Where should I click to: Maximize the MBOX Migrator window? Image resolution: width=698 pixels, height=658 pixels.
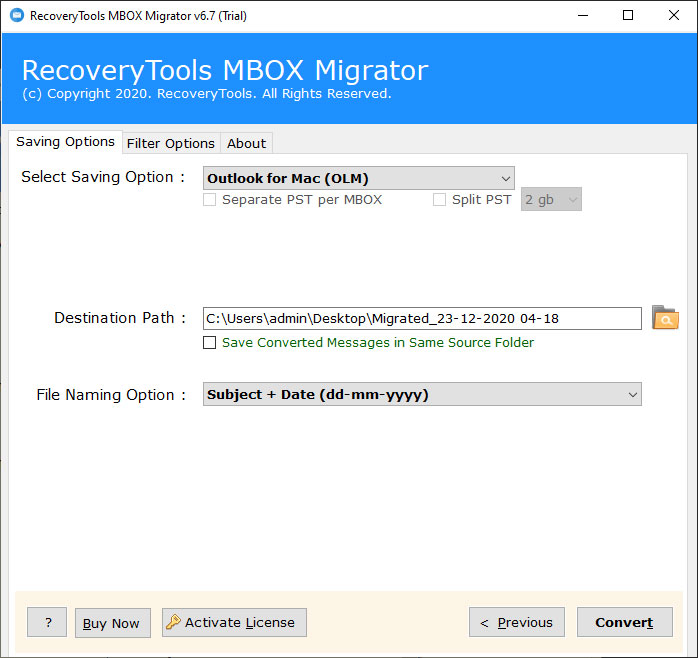tap(628, 16)
